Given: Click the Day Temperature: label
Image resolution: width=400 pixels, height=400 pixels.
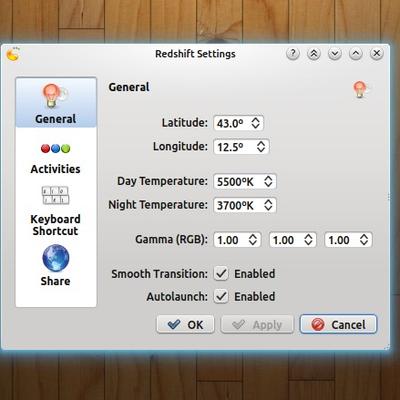Looking at the screenshot, I should coord(162,181).
